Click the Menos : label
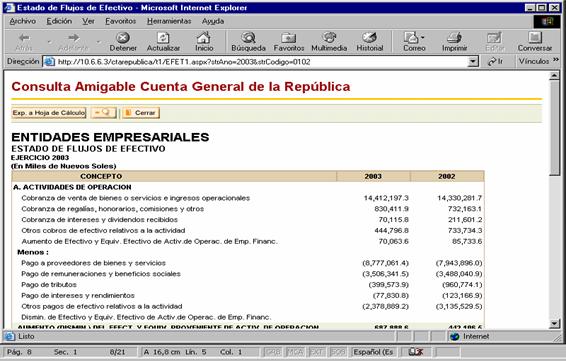566x361 pixels. (x=33, y=252)
